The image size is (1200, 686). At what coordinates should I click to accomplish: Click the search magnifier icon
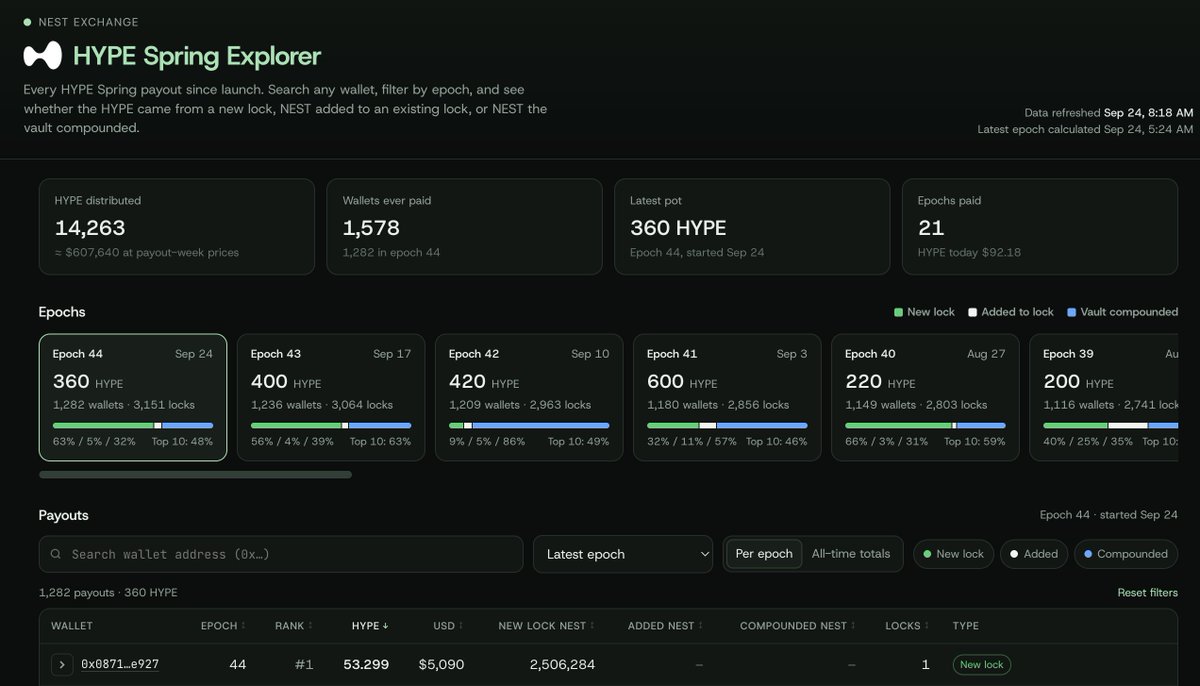pos(55,554)
